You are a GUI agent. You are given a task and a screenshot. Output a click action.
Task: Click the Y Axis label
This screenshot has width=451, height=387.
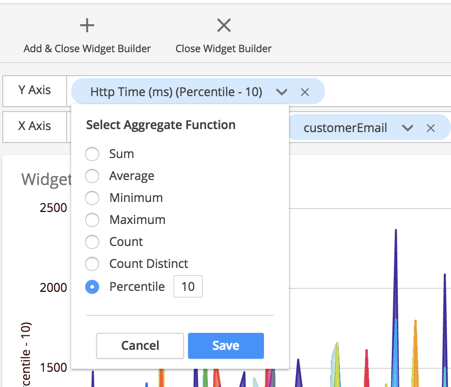coord(35,90)
